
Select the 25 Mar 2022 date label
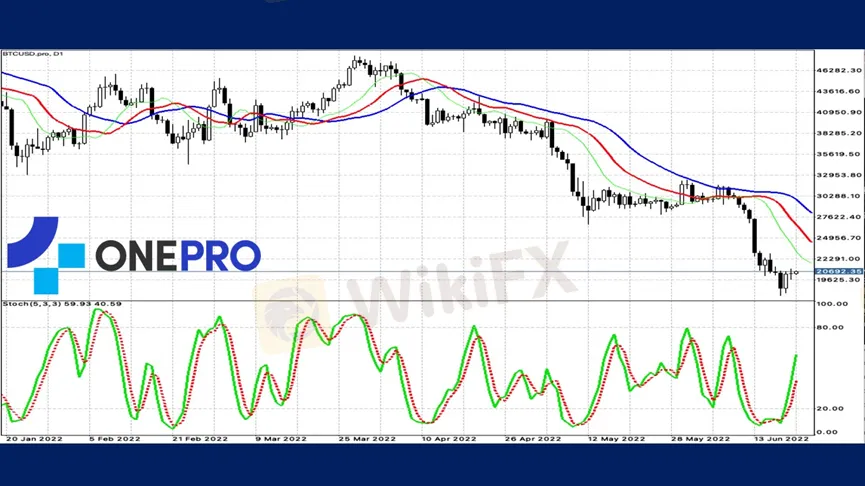356,439
